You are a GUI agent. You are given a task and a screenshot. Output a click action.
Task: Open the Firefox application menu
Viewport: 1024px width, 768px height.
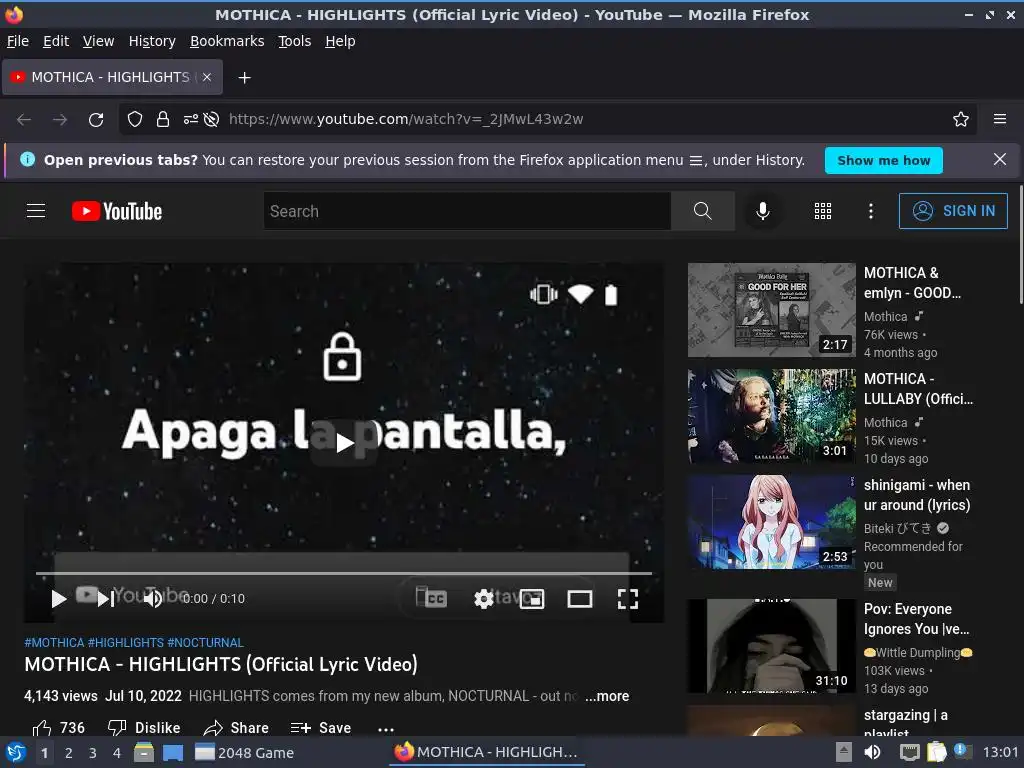[1000, 119]
